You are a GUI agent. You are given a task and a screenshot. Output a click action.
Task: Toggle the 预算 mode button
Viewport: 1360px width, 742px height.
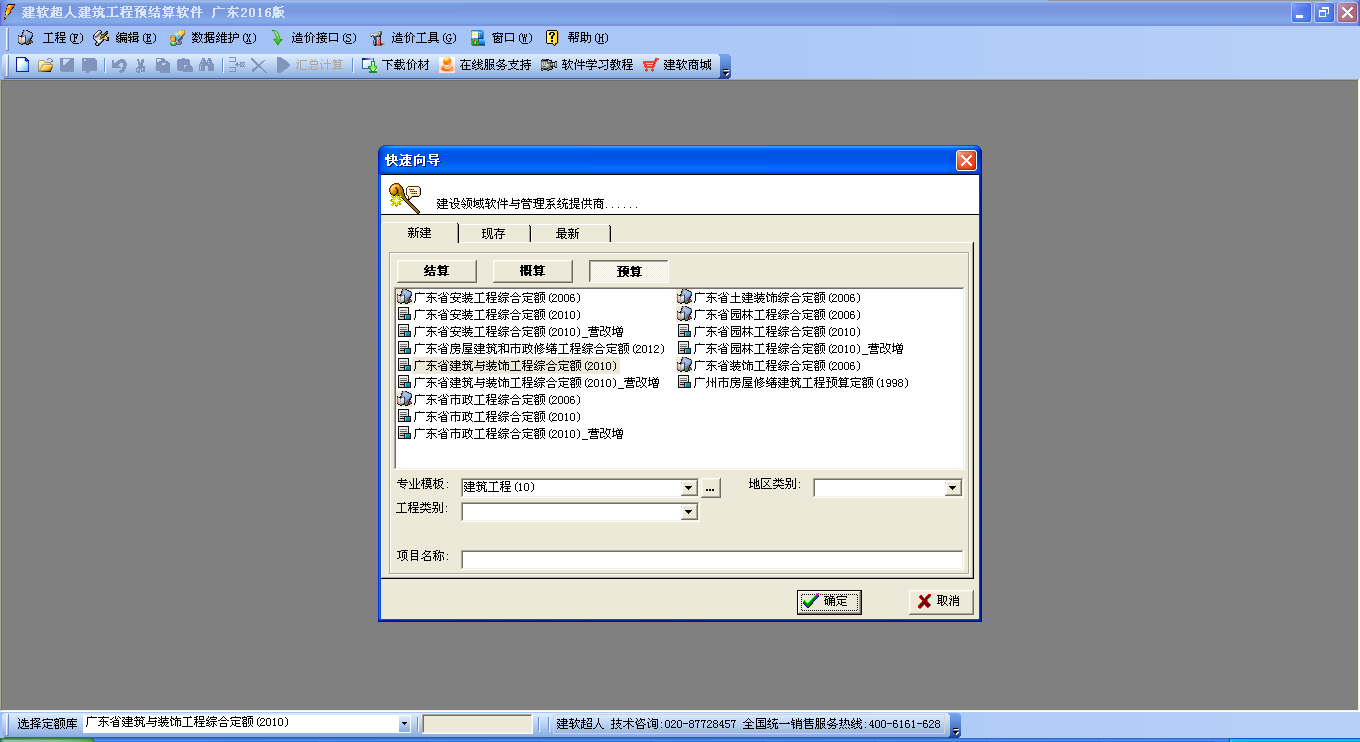(629, 271)
